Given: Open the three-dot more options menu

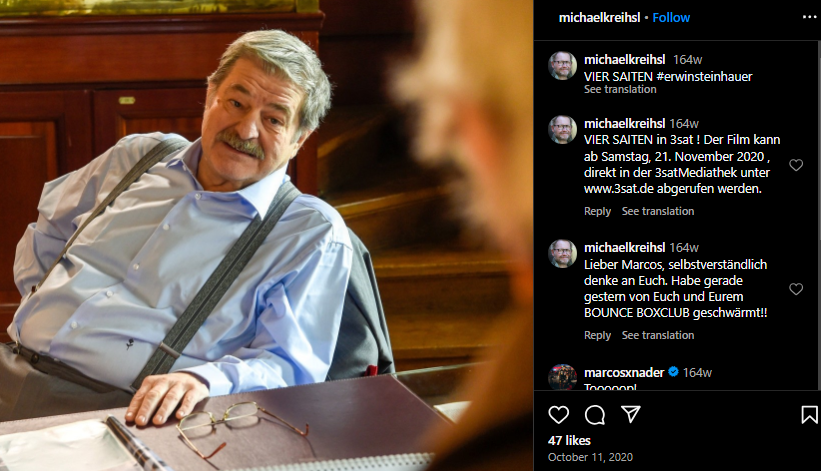Looking at the screenshot, I should point(809,17).
